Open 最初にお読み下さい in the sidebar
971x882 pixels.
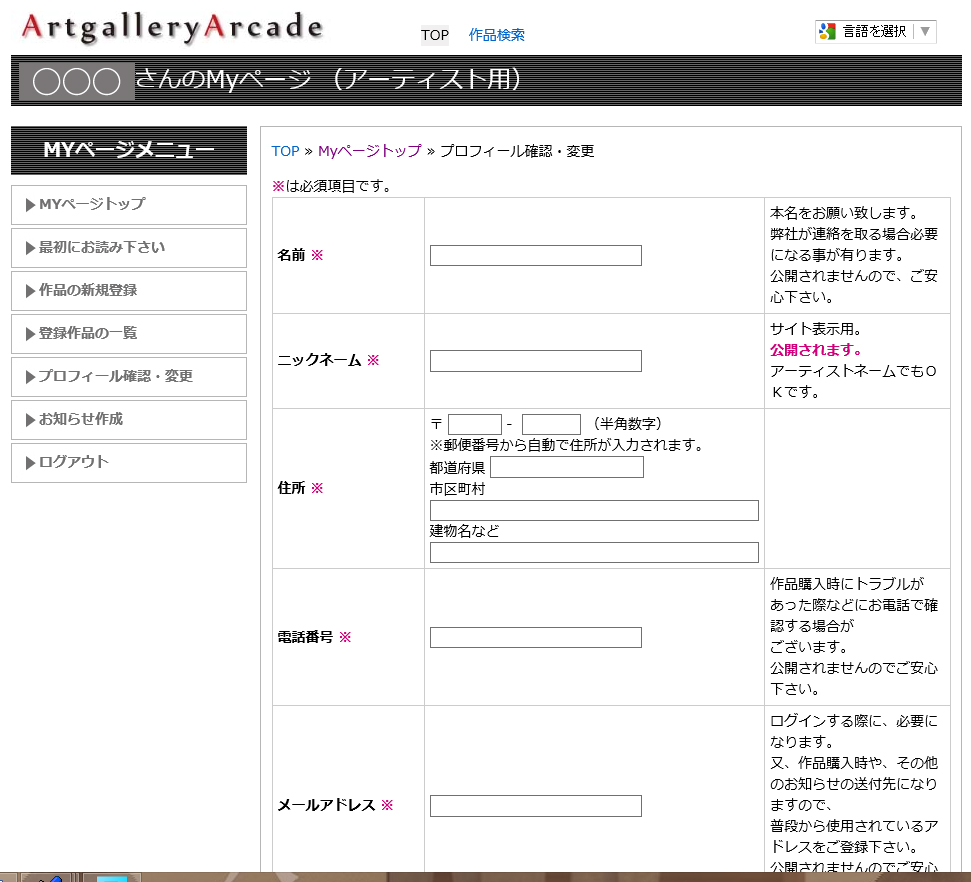click(129, 247)
